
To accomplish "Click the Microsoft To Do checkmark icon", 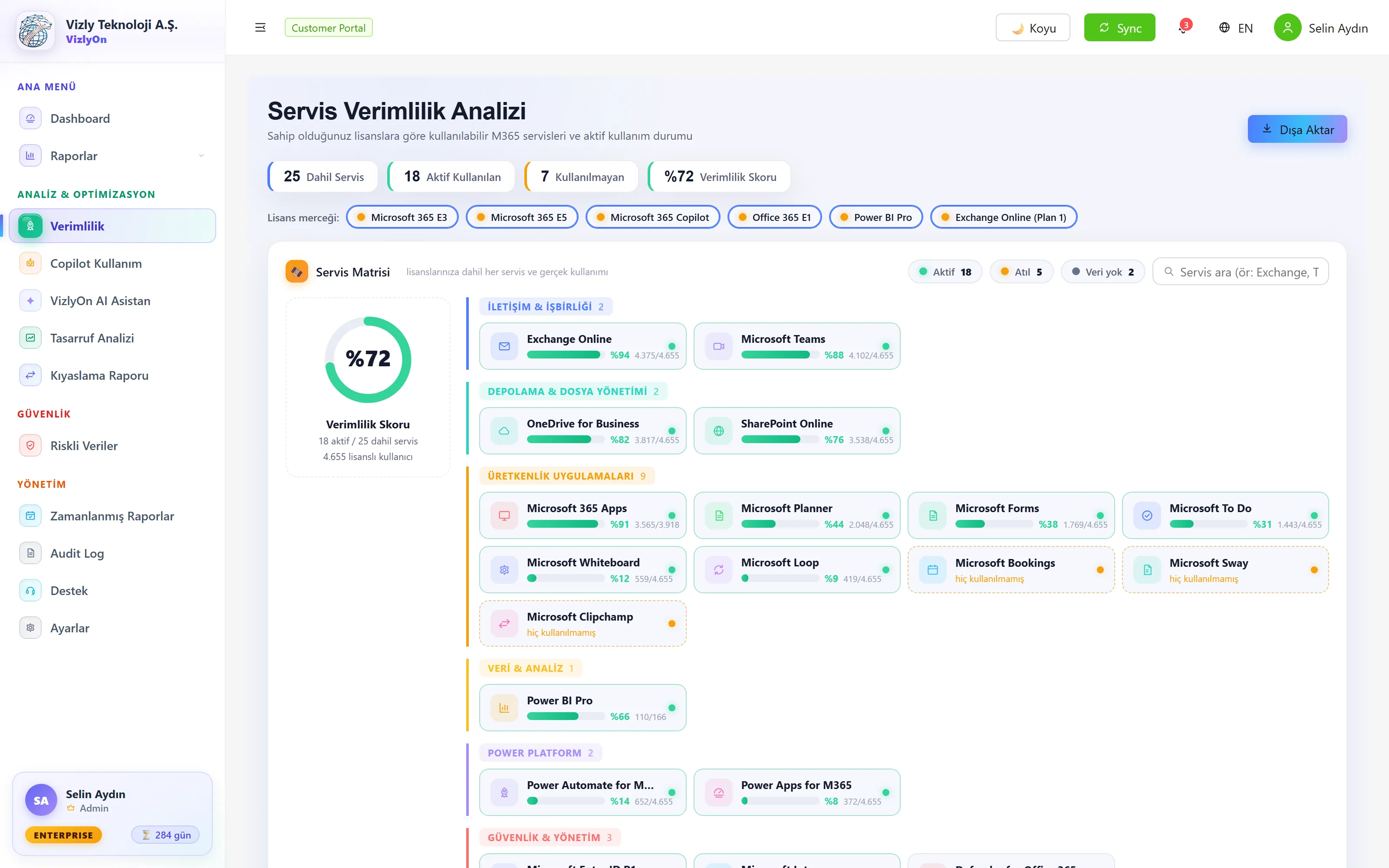I will (1147, 516).
